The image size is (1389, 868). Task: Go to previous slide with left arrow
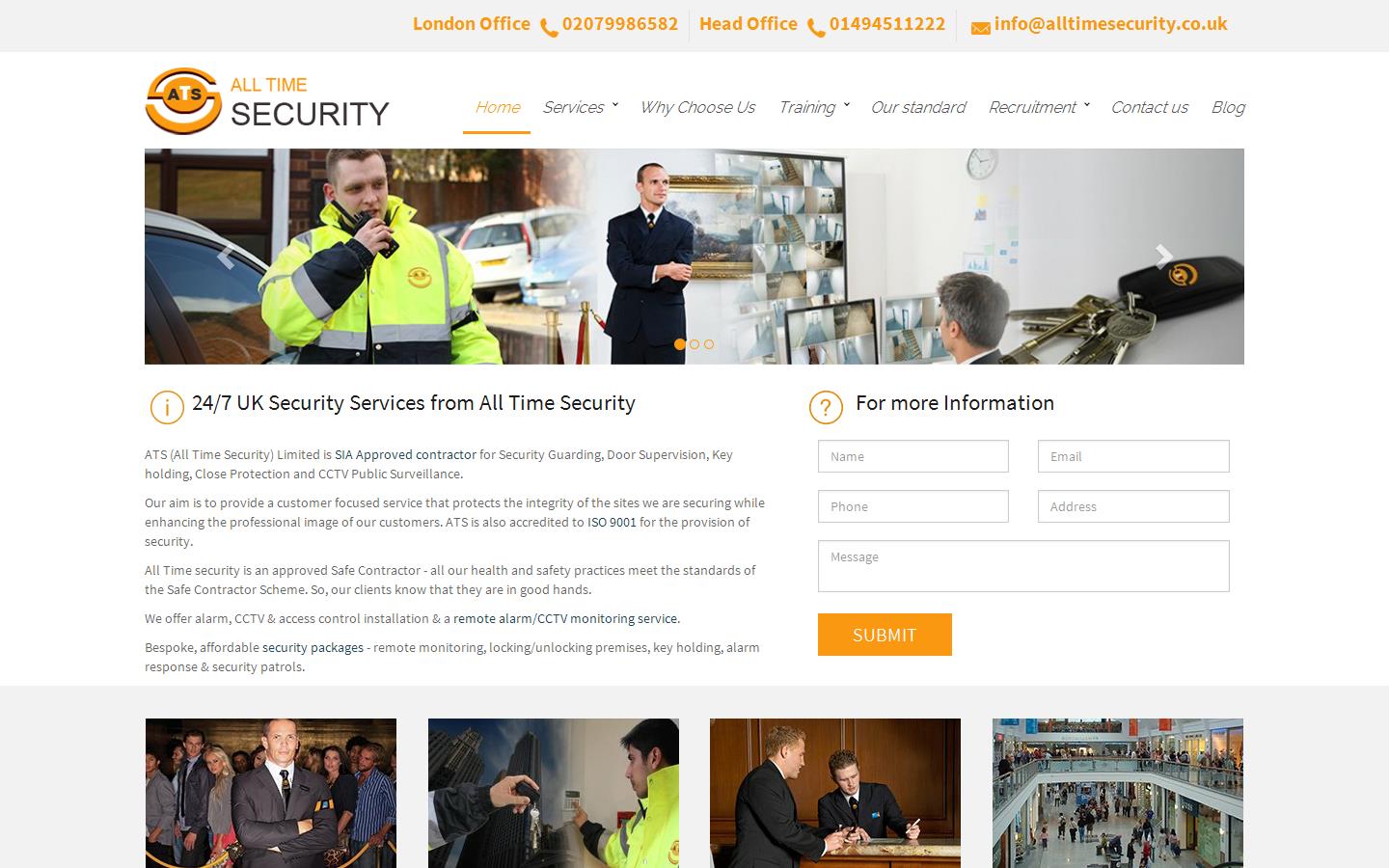[225, 257]
